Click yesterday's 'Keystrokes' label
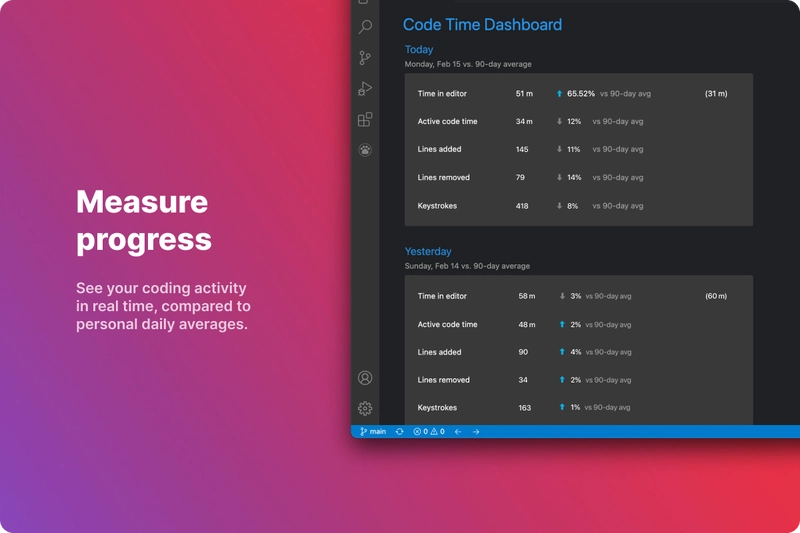This screenshot has height=533, width=800. tap(437, 408)
